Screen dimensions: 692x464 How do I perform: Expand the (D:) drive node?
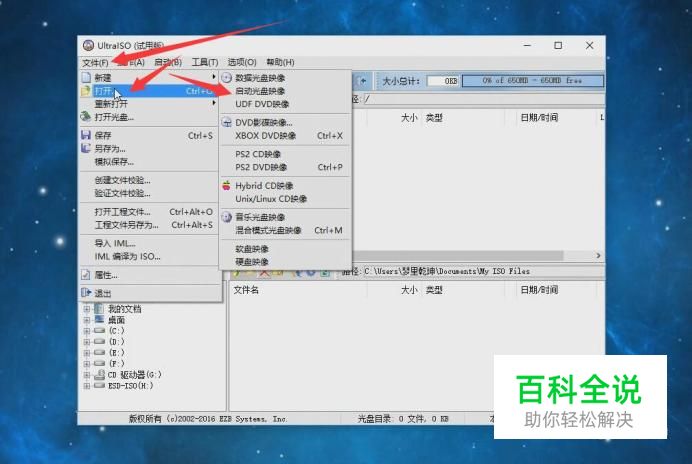[87, 342]
